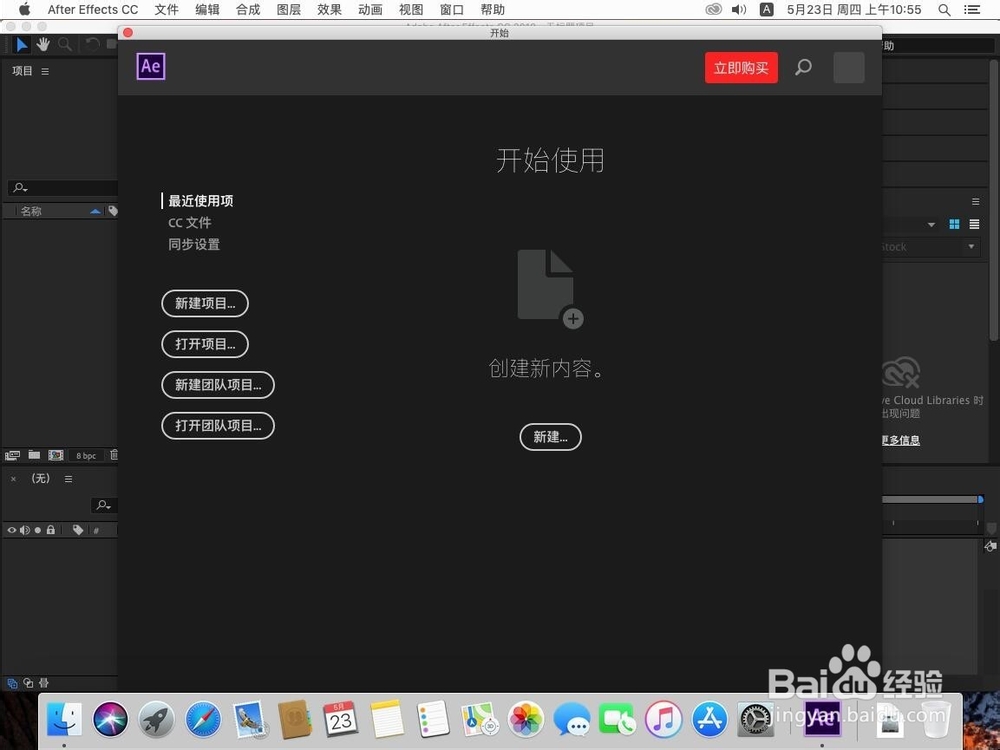The width and height of the screenshot is (1000, 750).
Task: Open the 效果 menu
Action: tap(330, 10)
